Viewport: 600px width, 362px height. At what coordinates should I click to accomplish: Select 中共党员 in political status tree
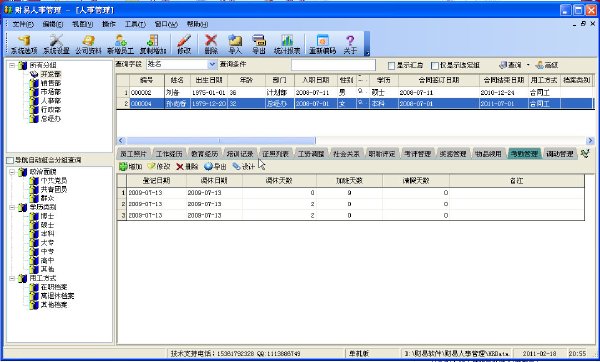pos(54,181)
